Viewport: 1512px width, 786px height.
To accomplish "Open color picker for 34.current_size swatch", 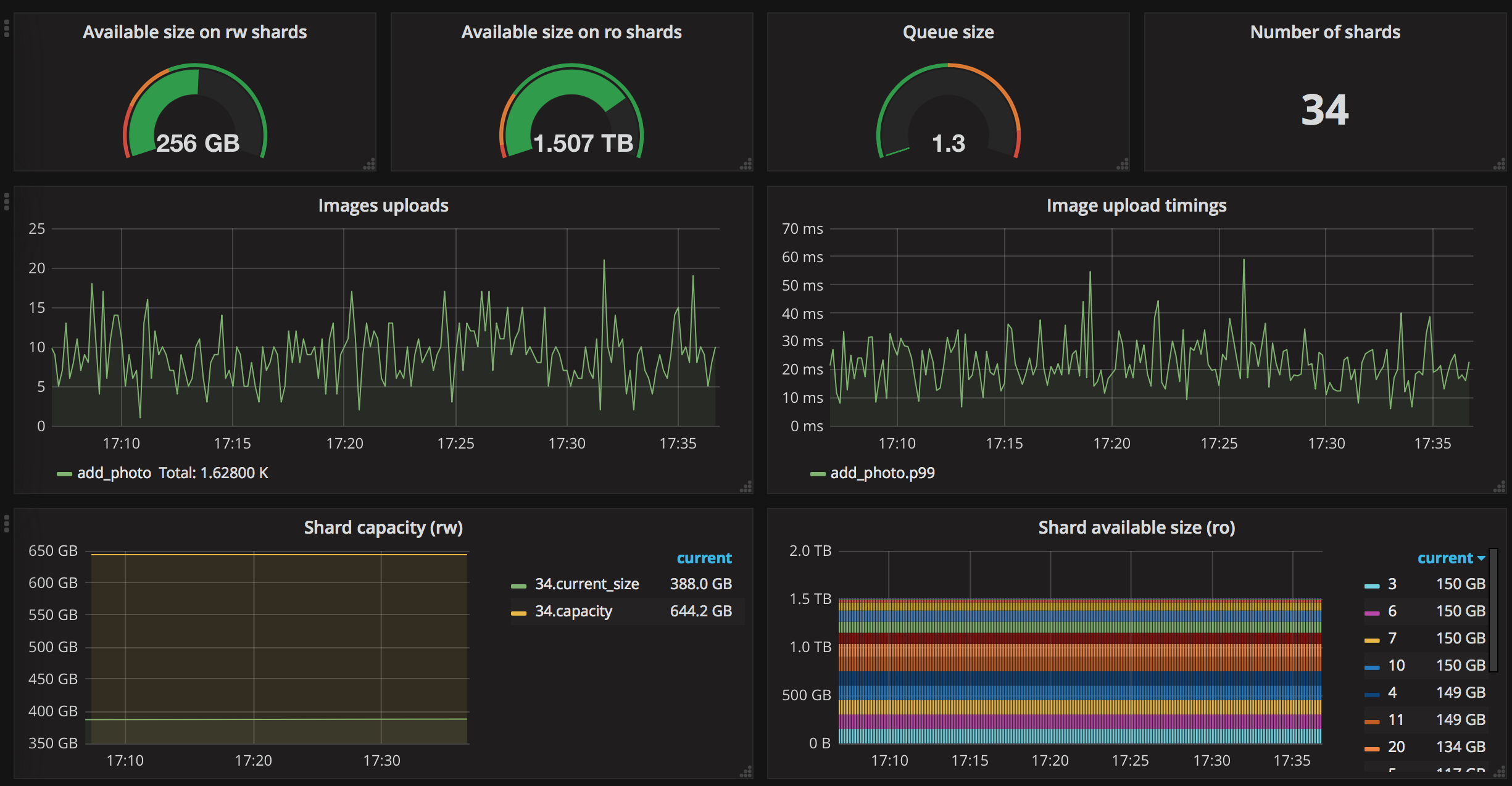I will coord(518,586).
